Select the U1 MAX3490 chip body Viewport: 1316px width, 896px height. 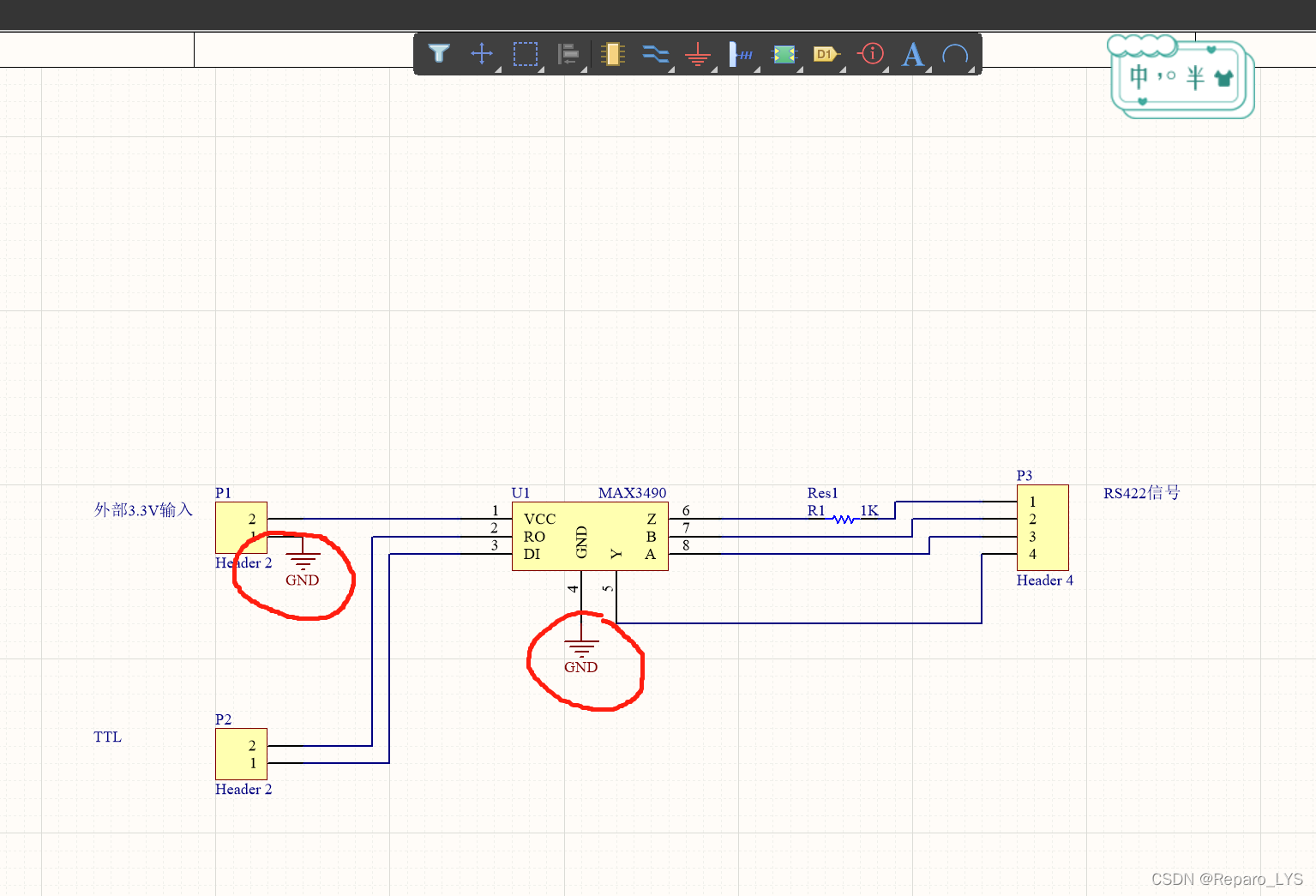pyautogui.click(x=589, y=536)
